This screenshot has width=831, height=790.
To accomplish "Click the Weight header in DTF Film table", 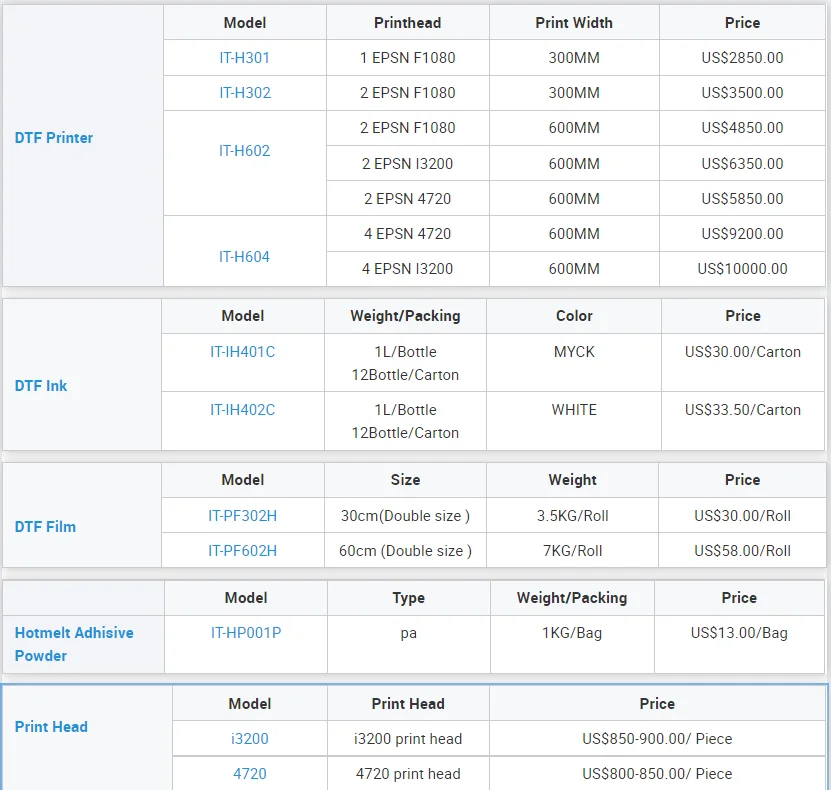I will click(x=572, y=480).
